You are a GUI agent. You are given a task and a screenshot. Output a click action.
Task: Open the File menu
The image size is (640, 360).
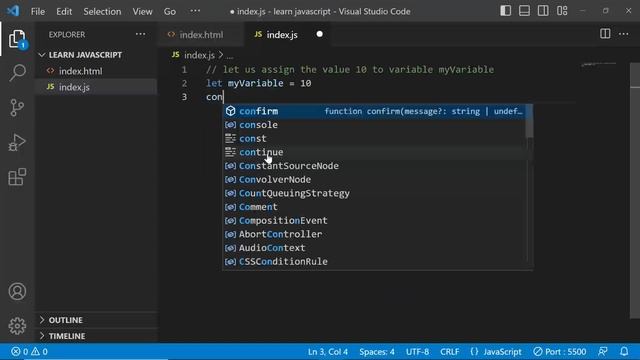38,11
